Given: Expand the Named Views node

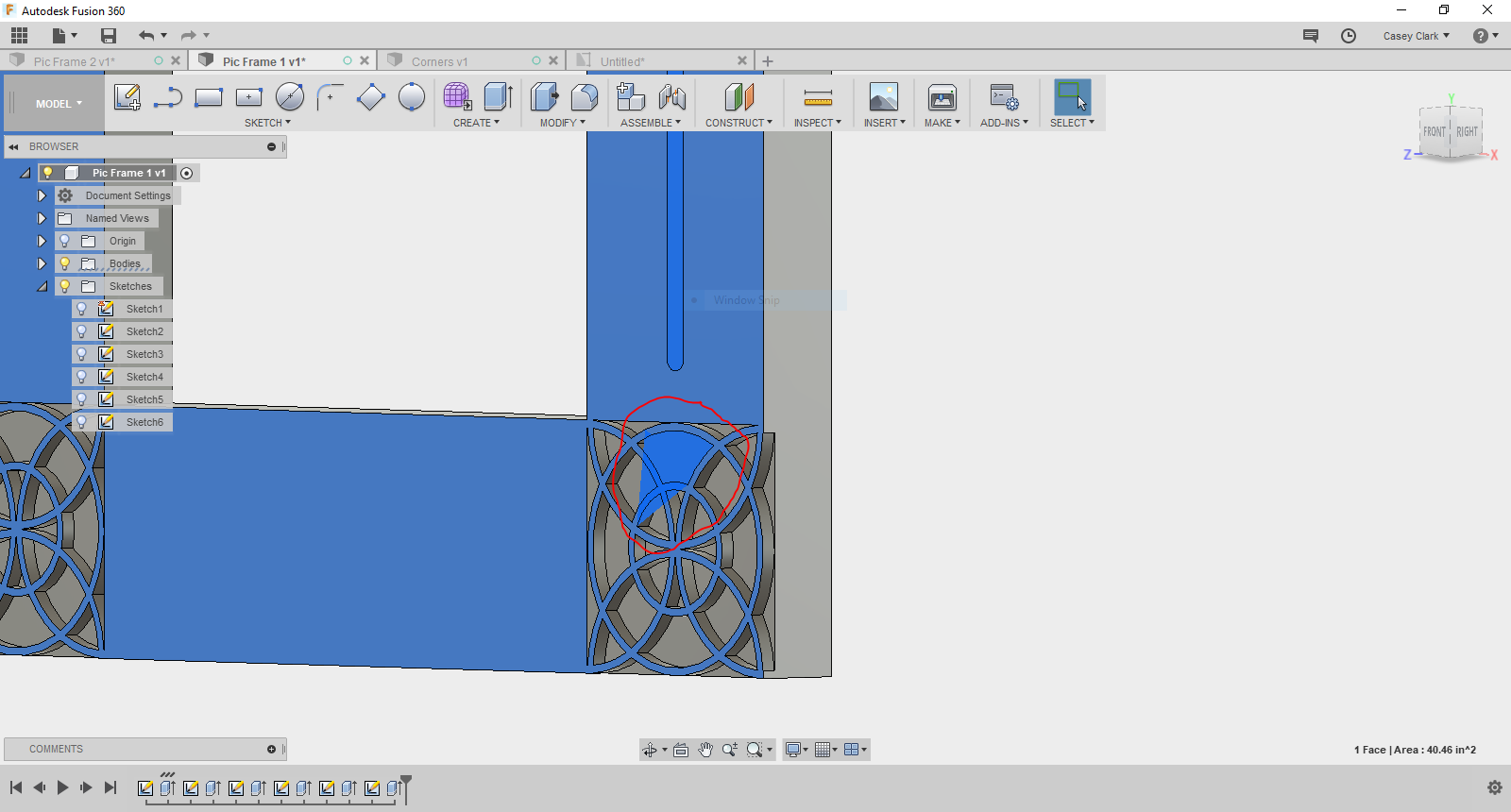Looking at the screenshot, I should tap(42, 218).
